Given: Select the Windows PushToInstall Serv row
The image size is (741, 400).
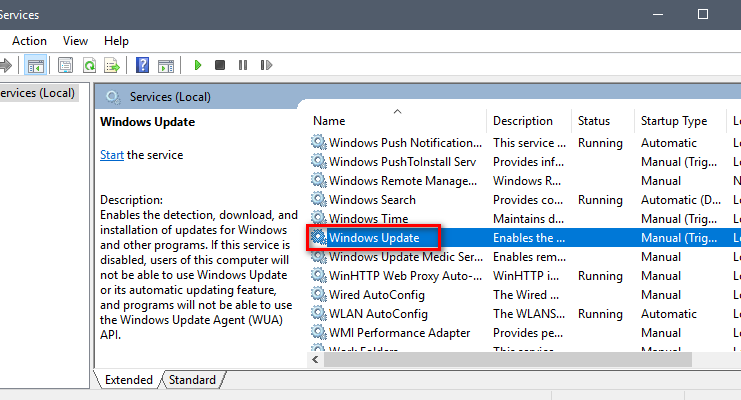Looking at the screenshot, I should coord(525,162).
